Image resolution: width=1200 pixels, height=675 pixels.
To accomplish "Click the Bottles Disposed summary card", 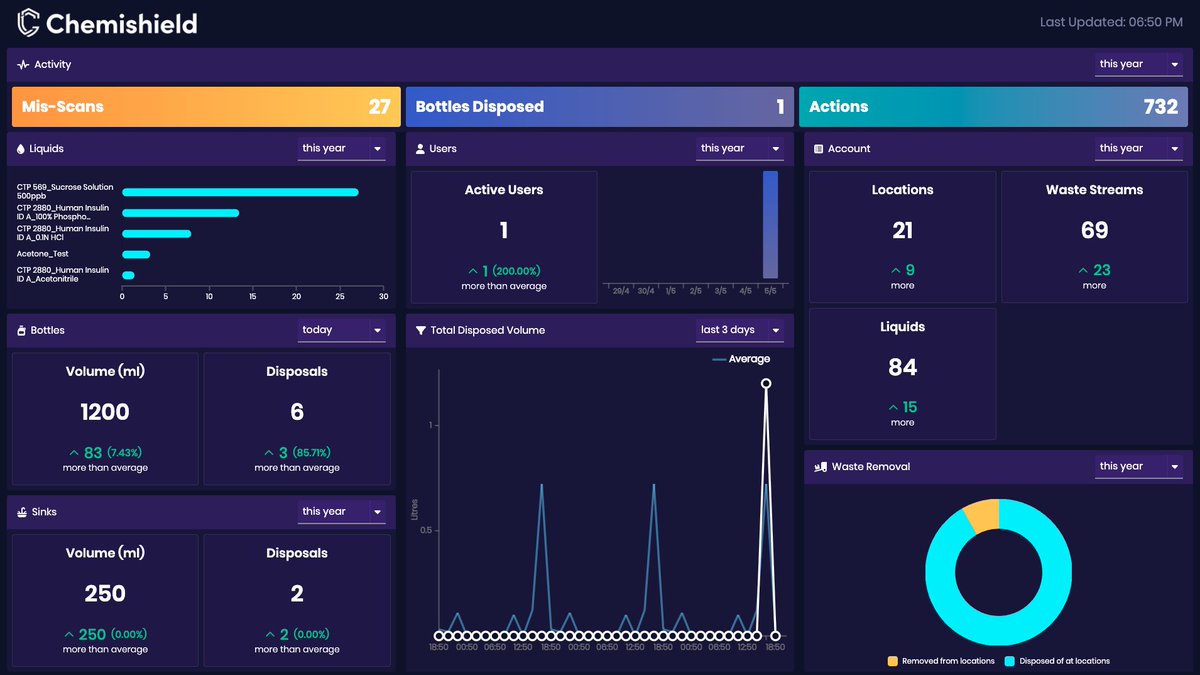I will click(x=600, y=107).
